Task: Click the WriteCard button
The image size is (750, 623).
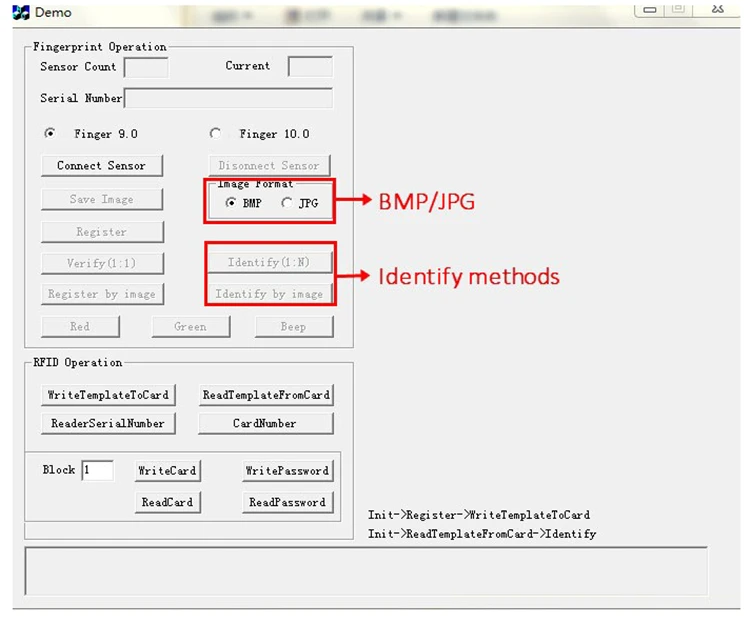Action: pyautogui.click(x=167, y=471)
